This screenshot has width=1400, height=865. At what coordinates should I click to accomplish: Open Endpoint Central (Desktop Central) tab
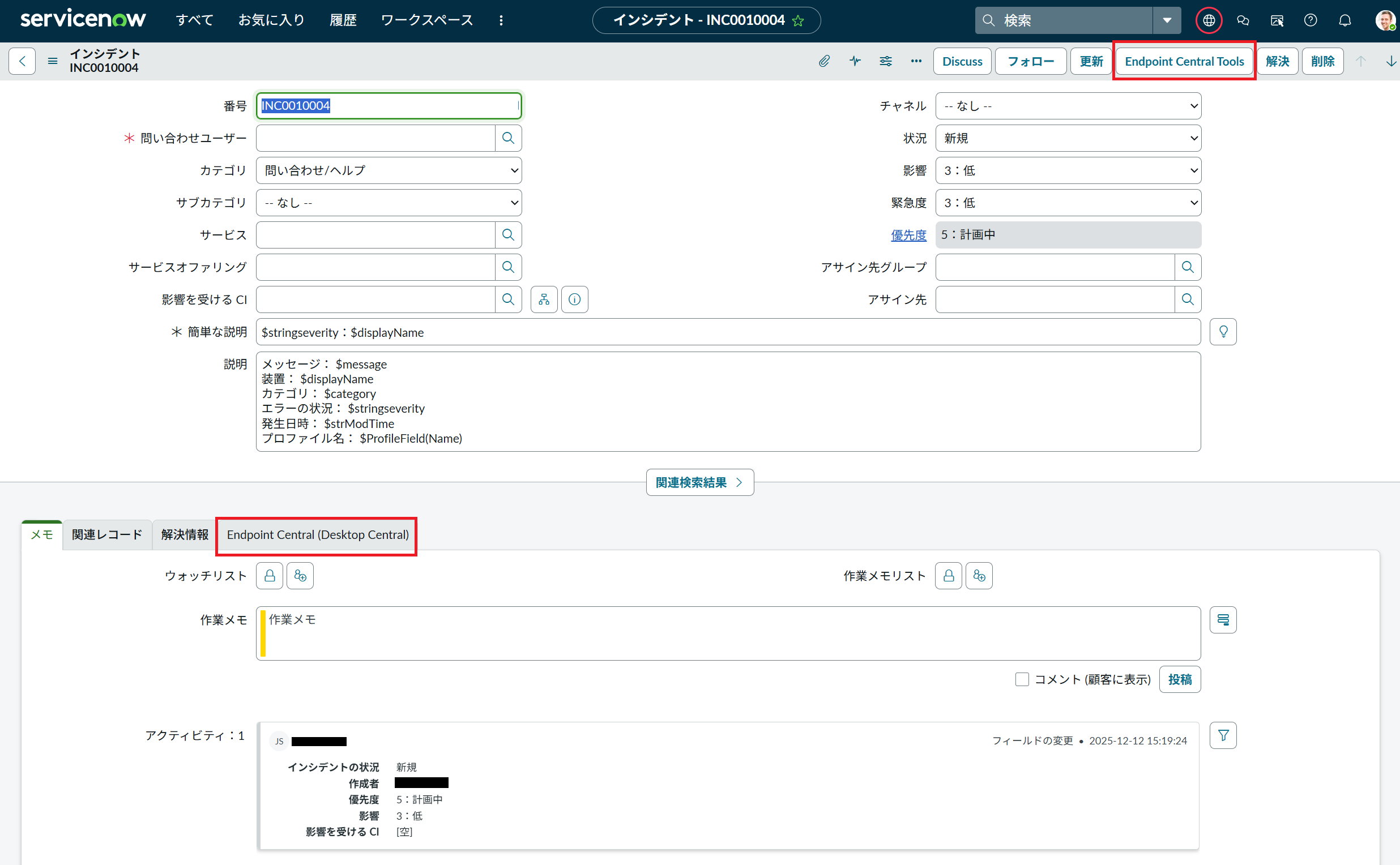[x=317, y=535]
